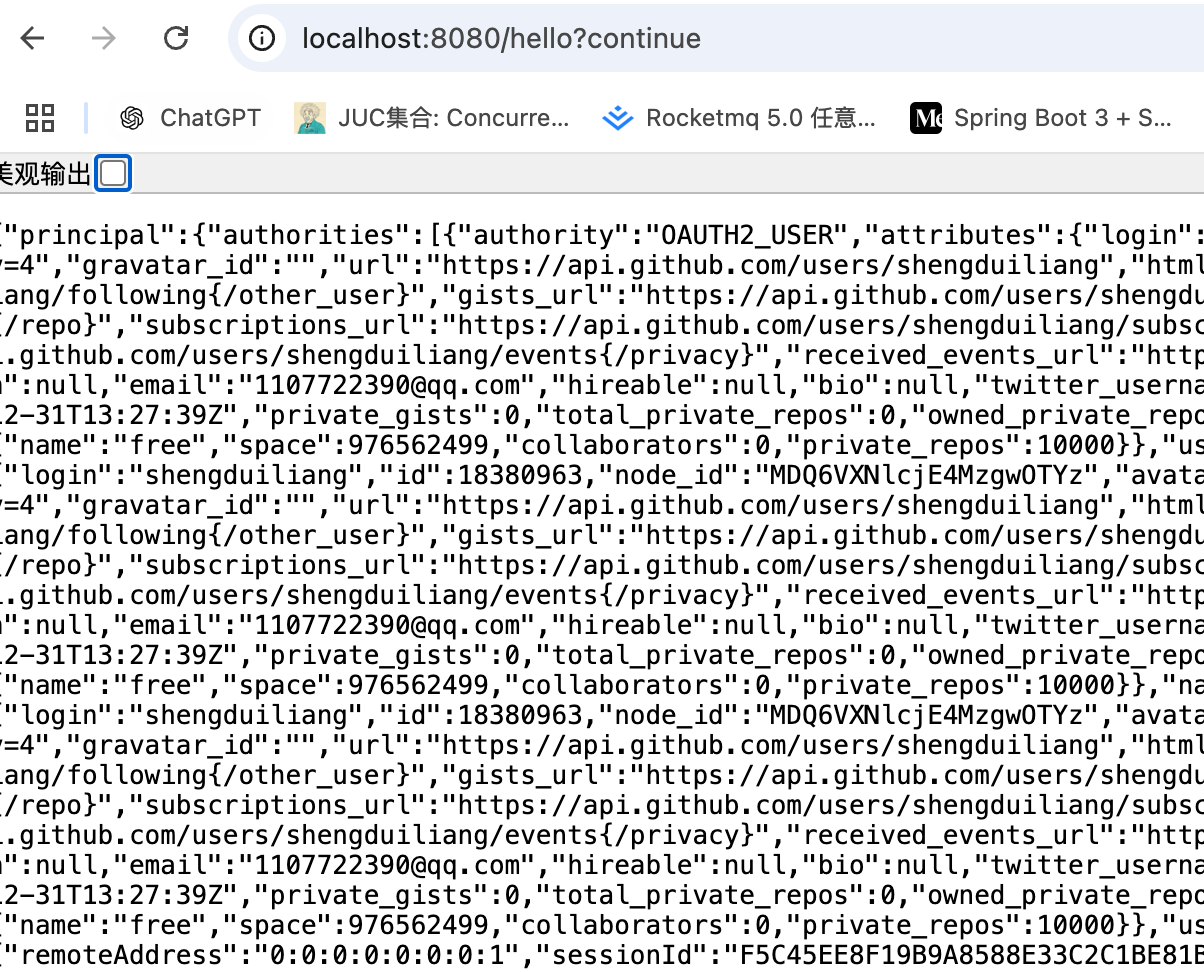Click the Rocketmq 5.0 bookmark icon
This screenshot has height=972, width=1204.
pyautogui.click(x=618, y=118)
